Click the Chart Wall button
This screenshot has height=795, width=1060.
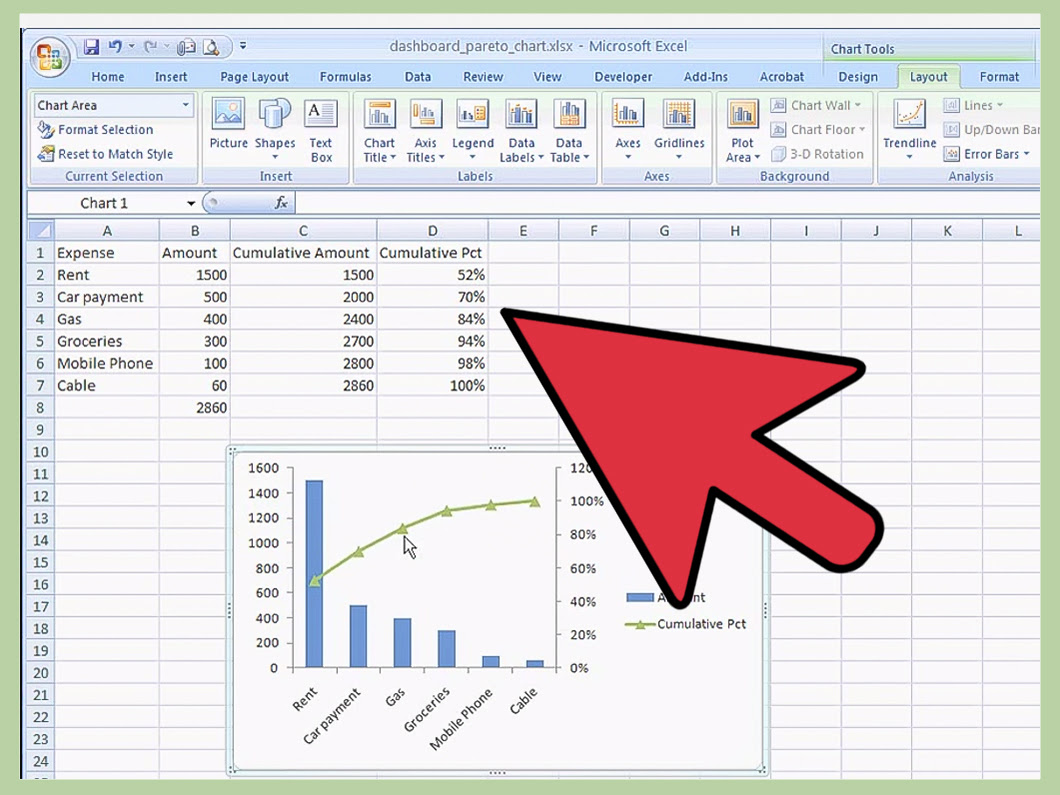817,105
